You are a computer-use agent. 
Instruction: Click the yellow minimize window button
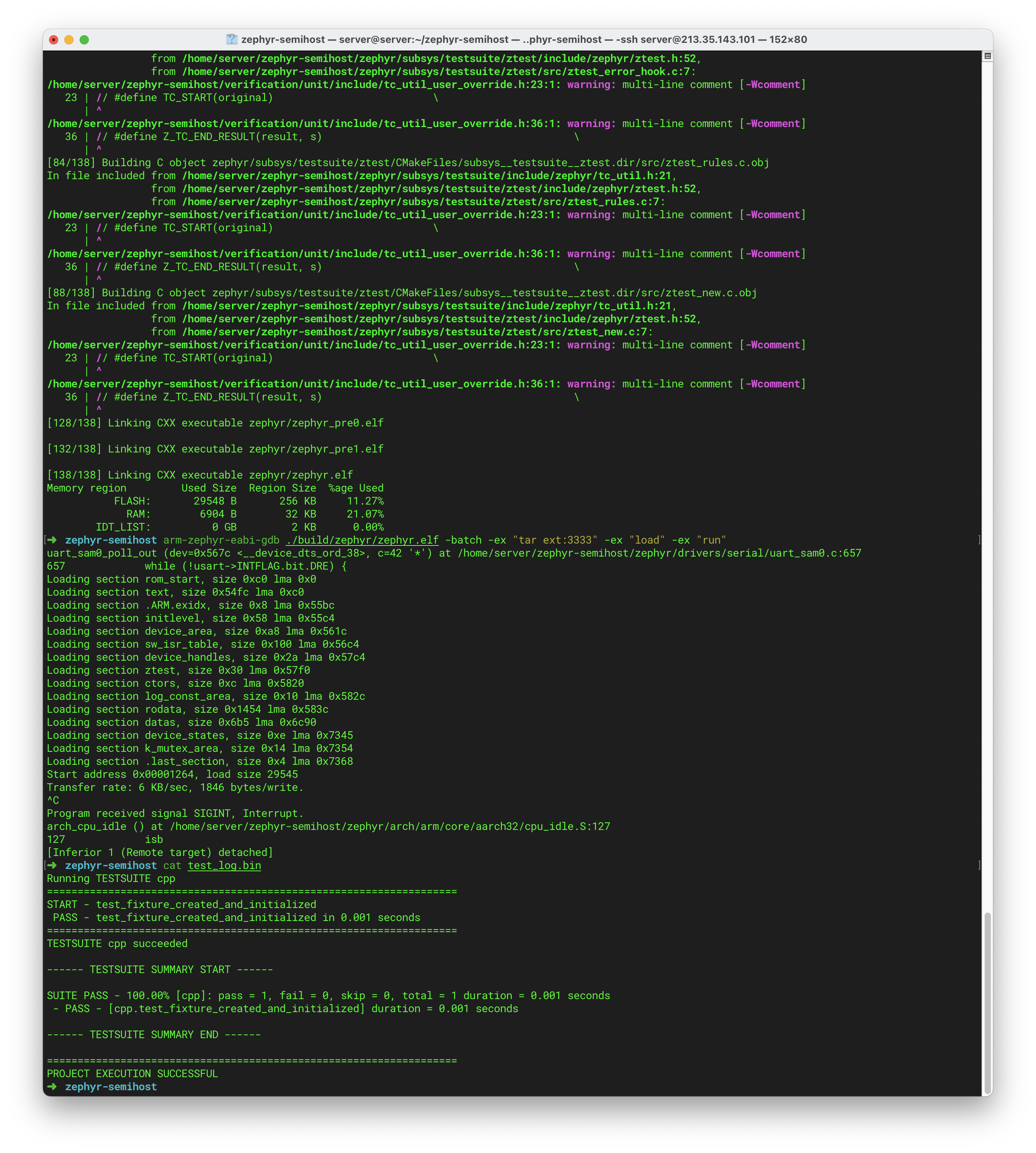click(69, 39)
